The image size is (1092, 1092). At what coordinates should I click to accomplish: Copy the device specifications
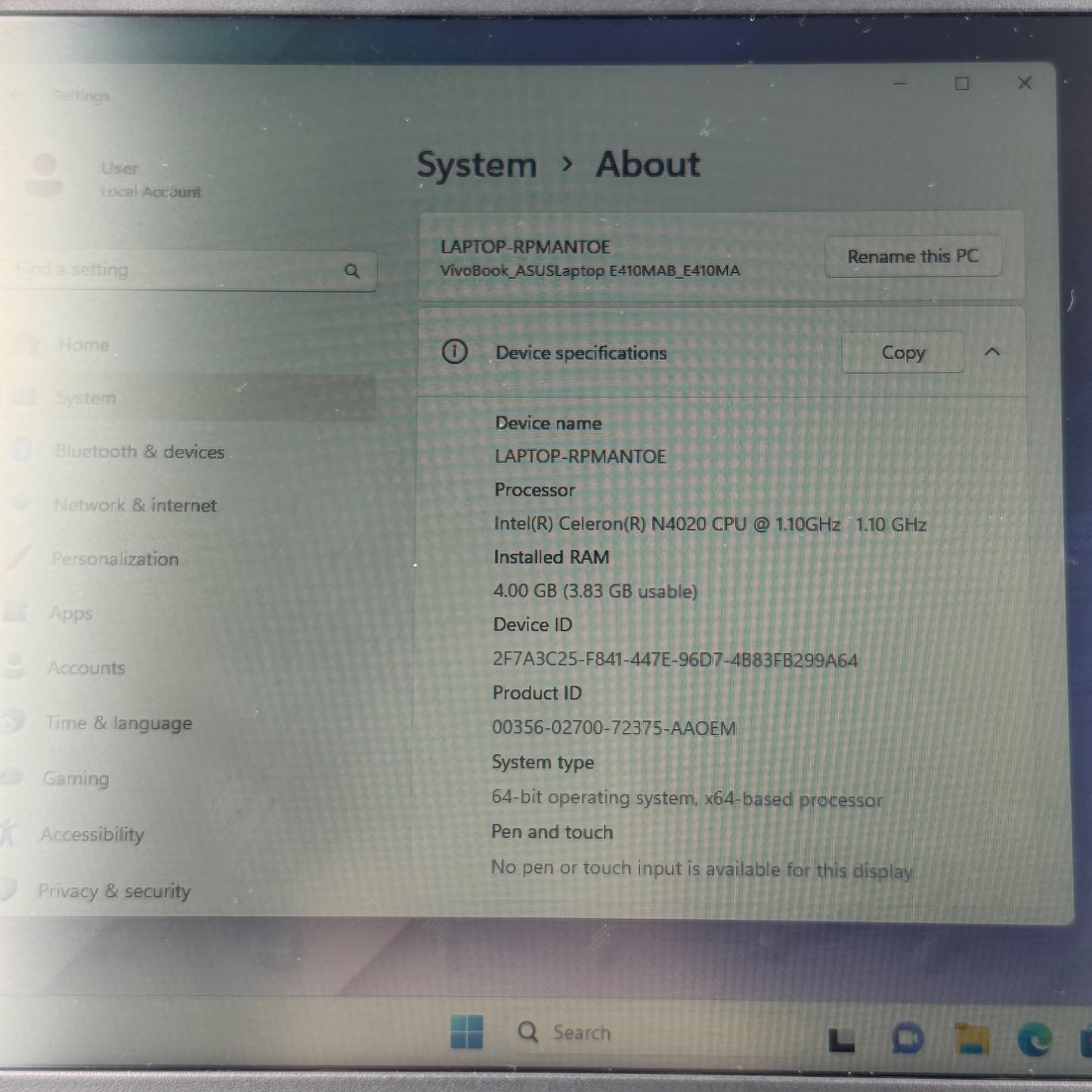[x=902, y=353]
